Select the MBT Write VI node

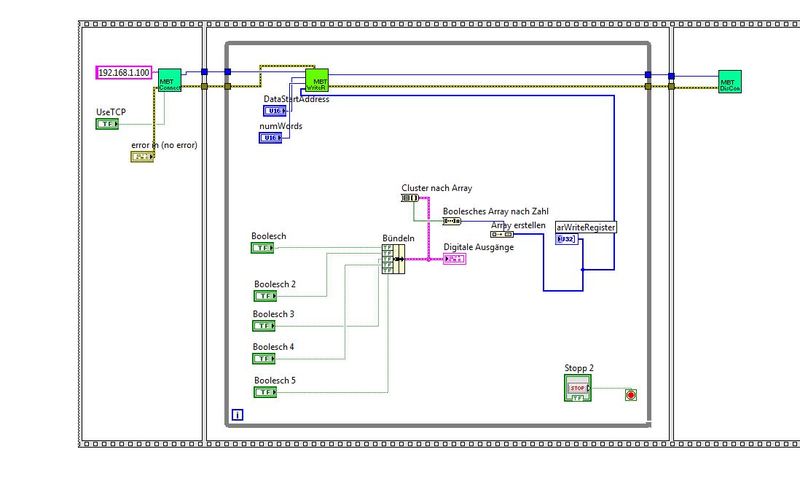tap(317, 80)
